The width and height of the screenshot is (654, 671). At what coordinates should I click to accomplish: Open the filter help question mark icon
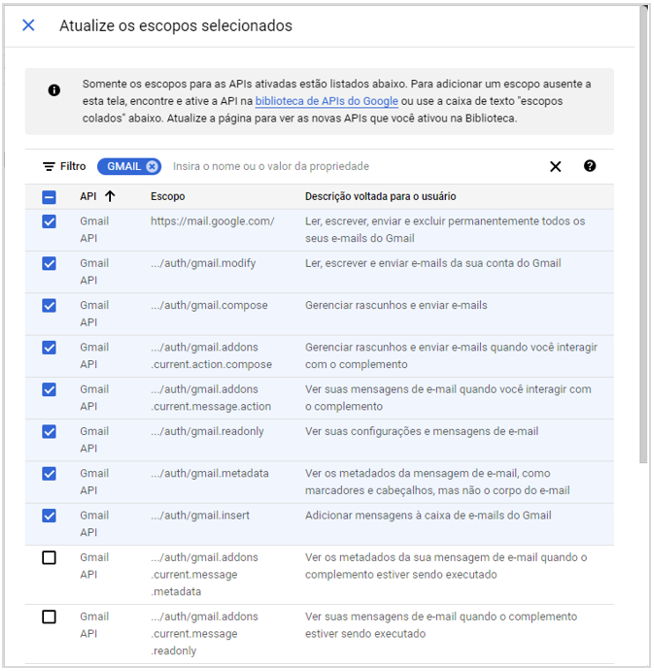pyautogui.click(x=590, y=166)
